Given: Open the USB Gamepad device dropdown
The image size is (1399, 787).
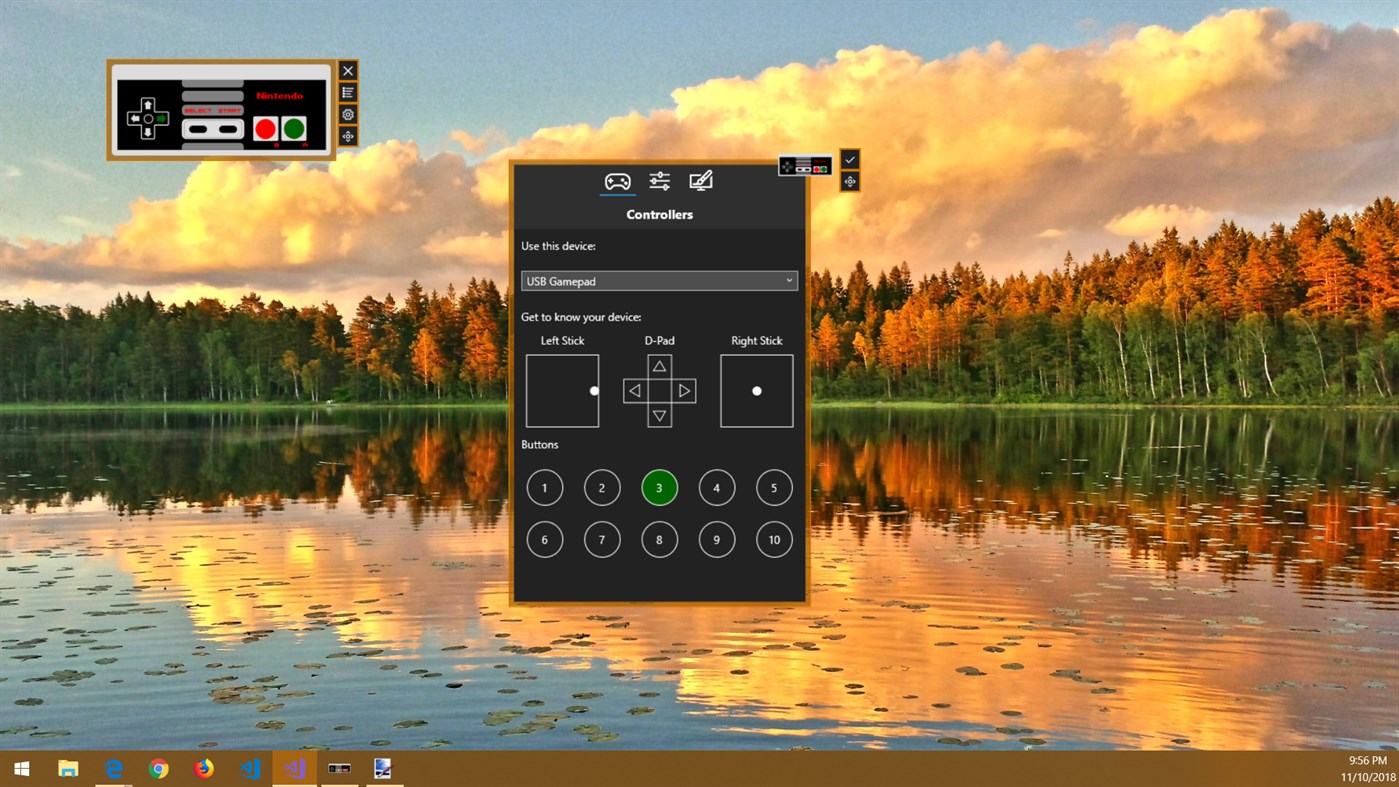Looking at the screenshot, I should 659,280.
